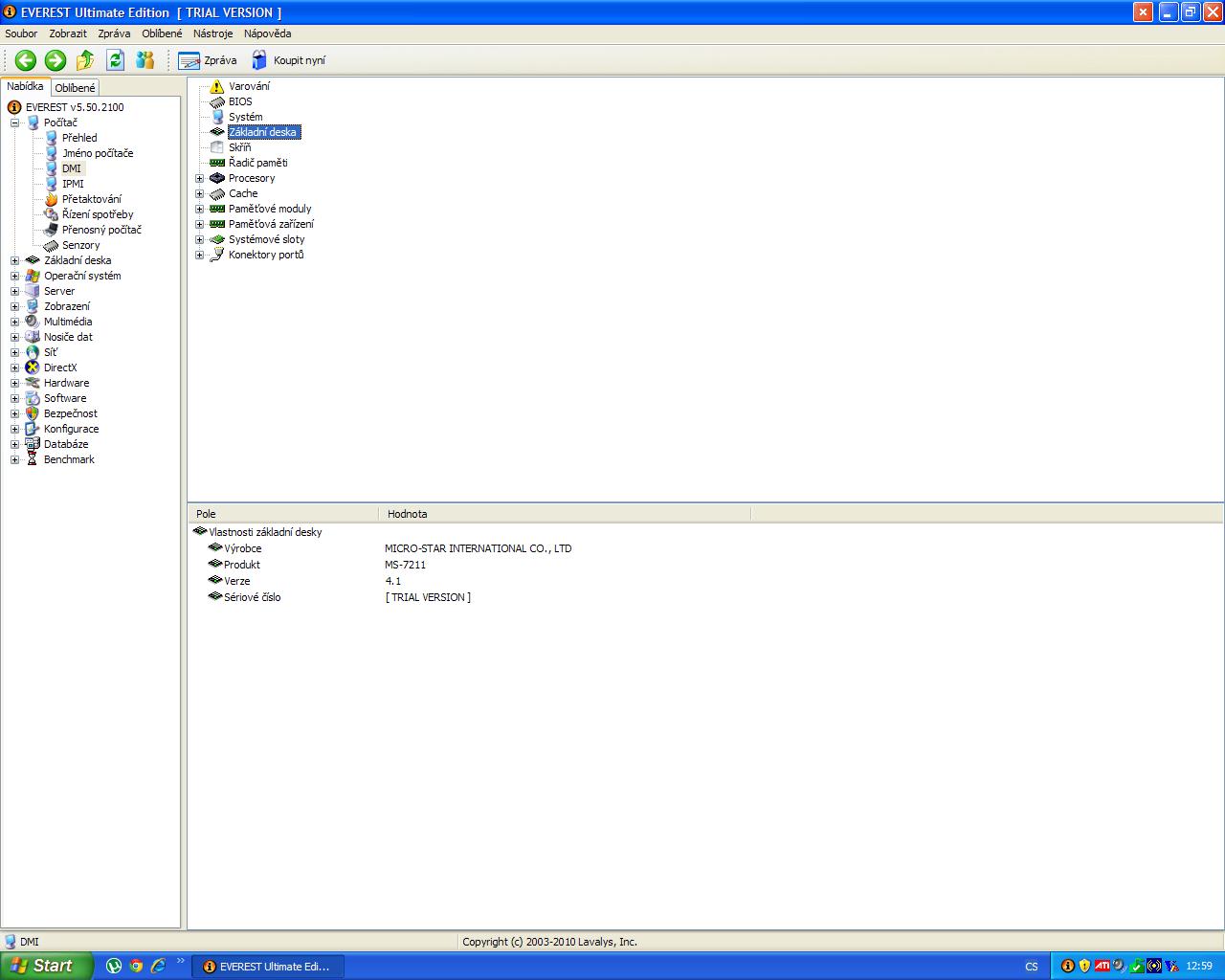Viewport: 1225px width, 980px height.
Task: Click the Přetaktování flame icon
Action: (52, 199)
